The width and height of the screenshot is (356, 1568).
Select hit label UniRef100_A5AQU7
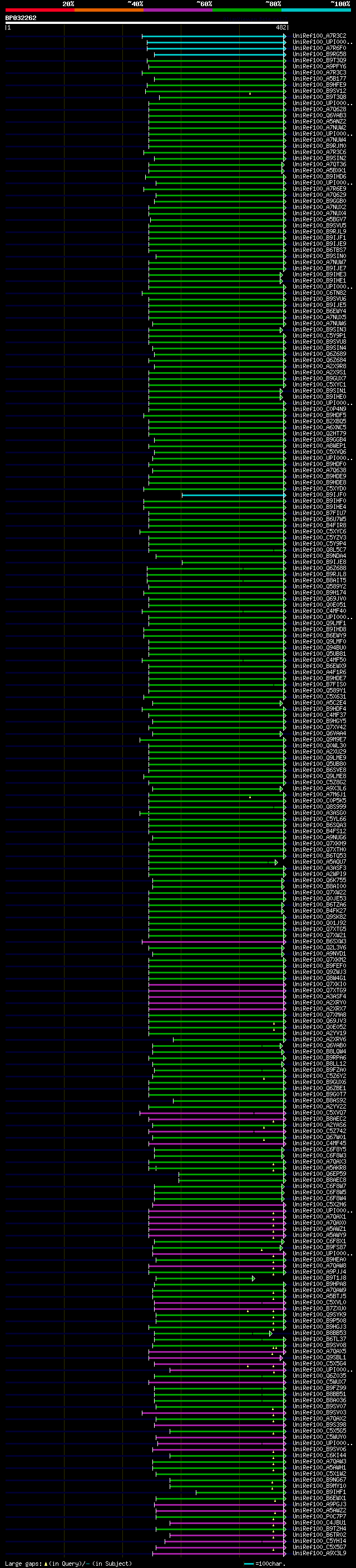coord(319,862)
